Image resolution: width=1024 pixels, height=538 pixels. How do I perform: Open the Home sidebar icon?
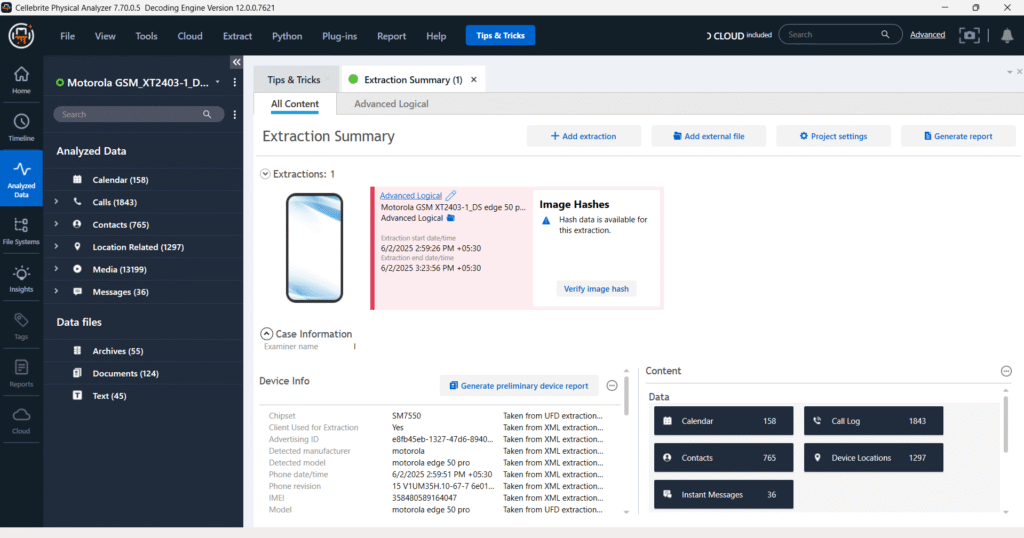[x=21, y=80]
